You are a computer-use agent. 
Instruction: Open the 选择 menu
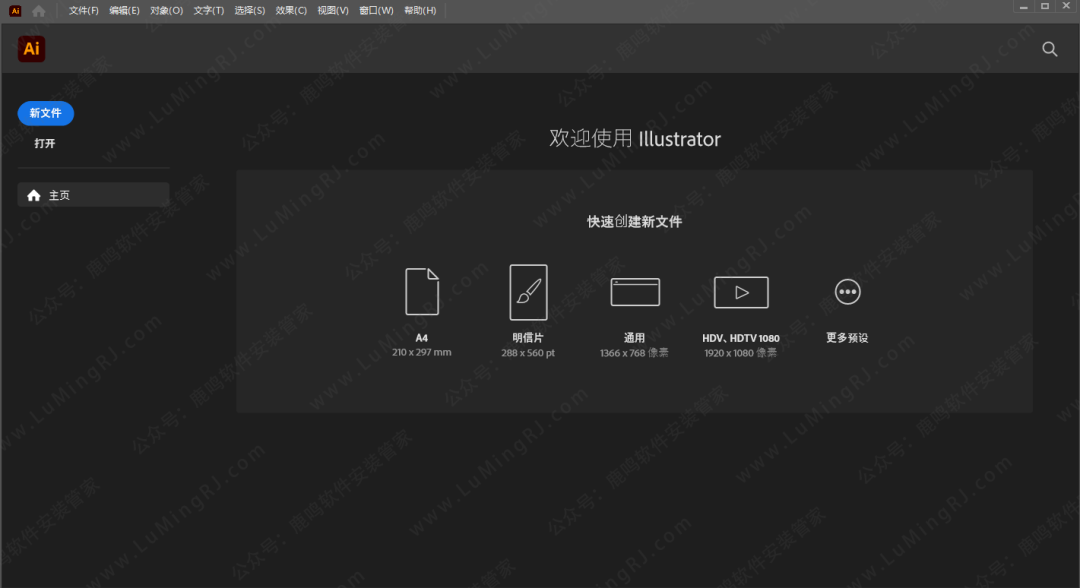coord(249,10)
